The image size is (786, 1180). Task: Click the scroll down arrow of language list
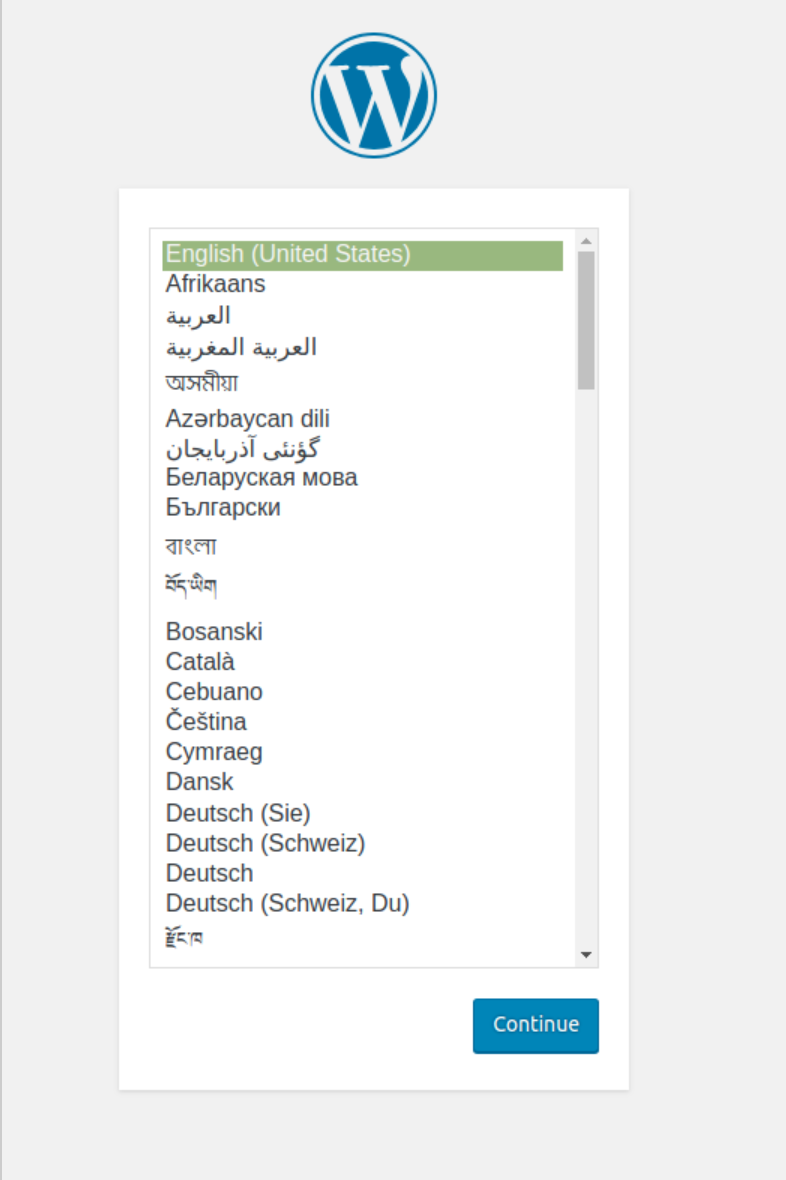586,955
